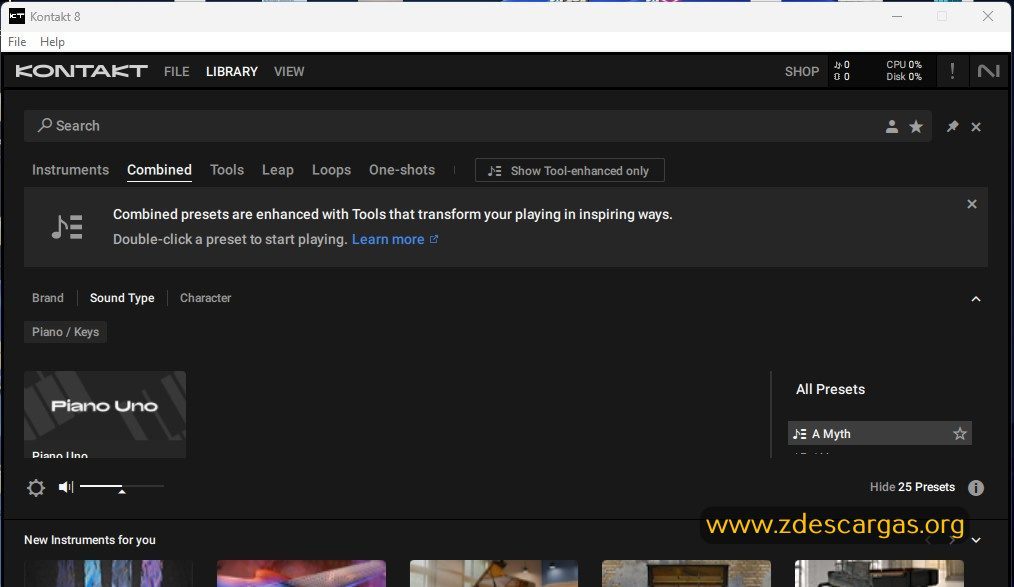The height and width of the screenshot is (587, 1014).
Task: Open the blue-purple new instrument thumbnail
Action: click(108, 573)
